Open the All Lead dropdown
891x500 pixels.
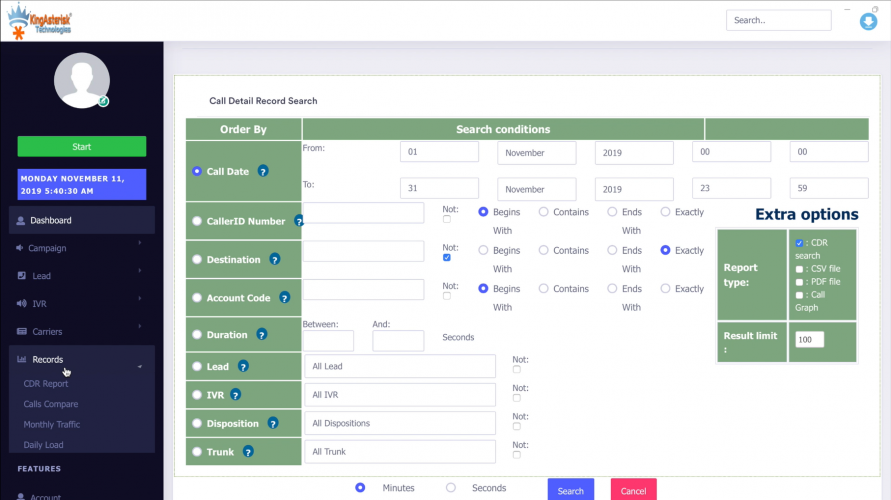tap(400, 367)
